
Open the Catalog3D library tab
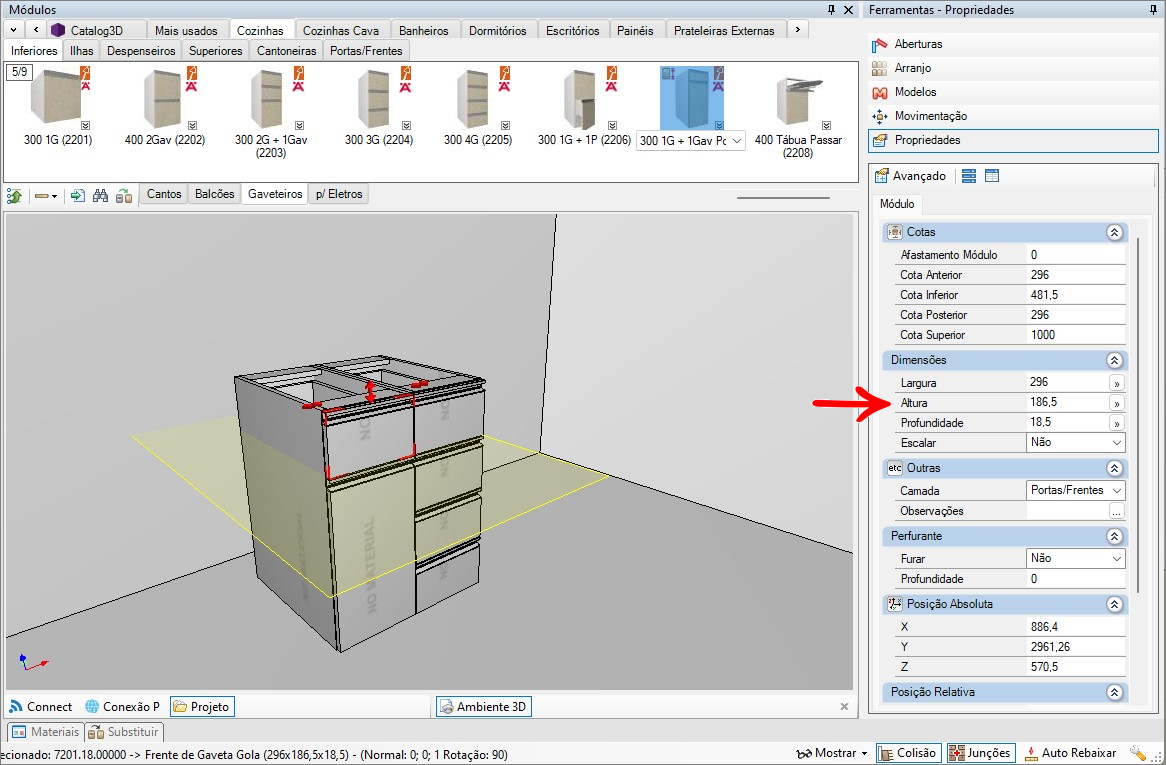point(96,30)
